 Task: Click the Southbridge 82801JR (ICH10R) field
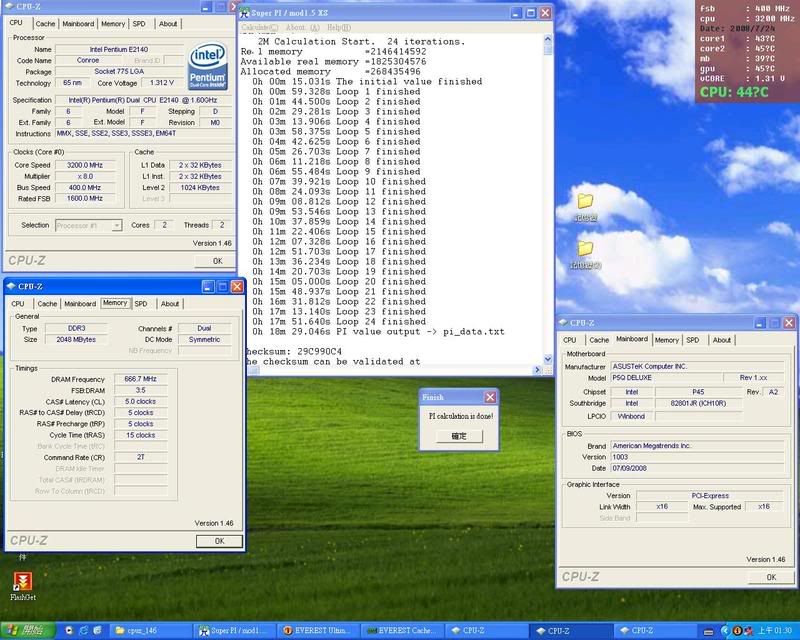tap(698, 403)
